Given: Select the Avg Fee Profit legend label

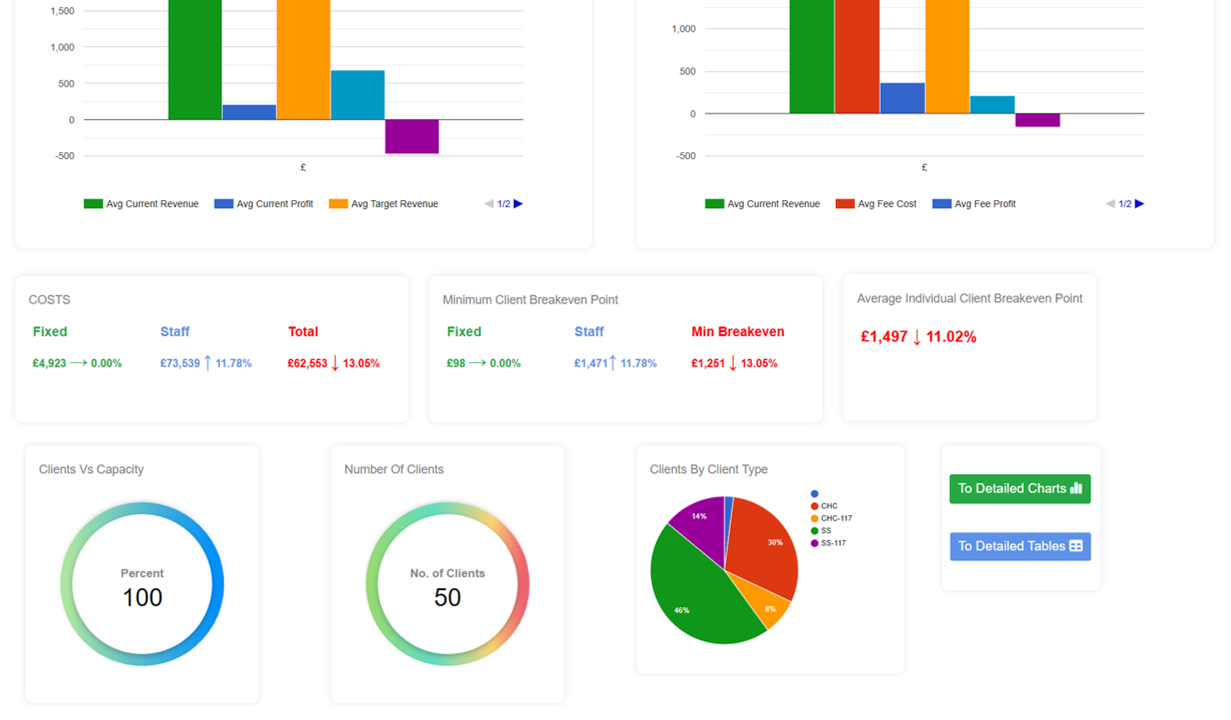Looking at the screenshot, I should pyautogui.click(x=984, y=204).
